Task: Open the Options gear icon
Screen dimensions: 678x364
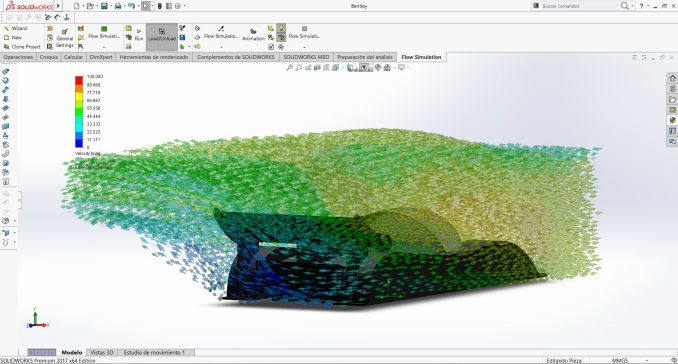Action: [x=178, y=6]
